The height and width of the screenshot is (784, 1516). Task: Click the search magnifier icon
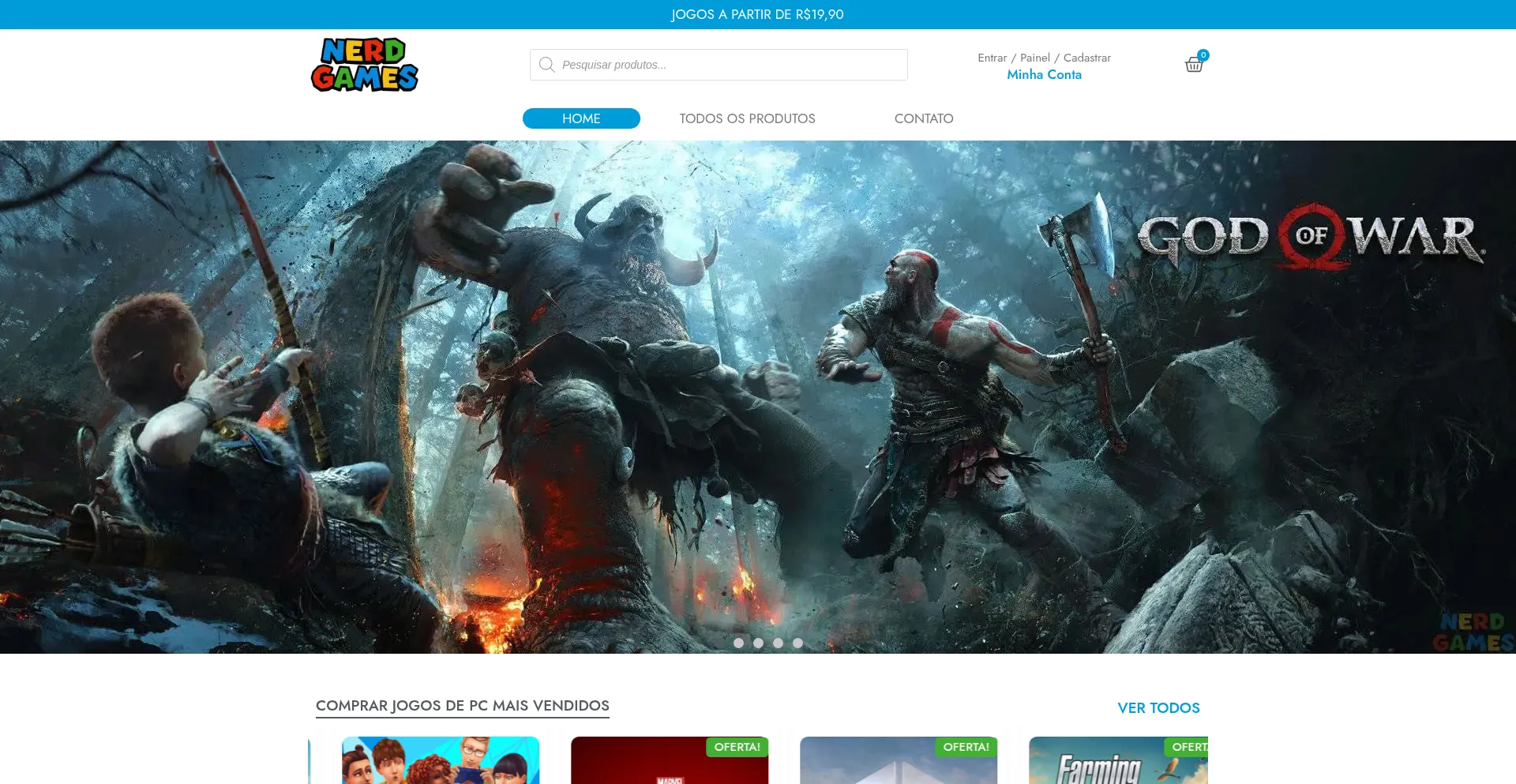pyautogui.click(x=546, y=65)
